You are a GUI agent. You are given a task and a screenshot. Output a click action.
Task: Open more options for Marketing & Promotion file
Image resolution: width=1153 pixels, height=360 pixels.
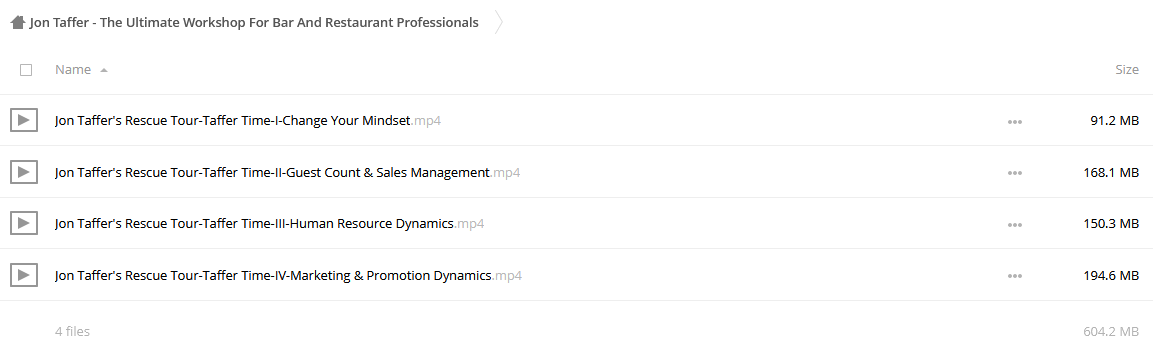coord(1015,276)
